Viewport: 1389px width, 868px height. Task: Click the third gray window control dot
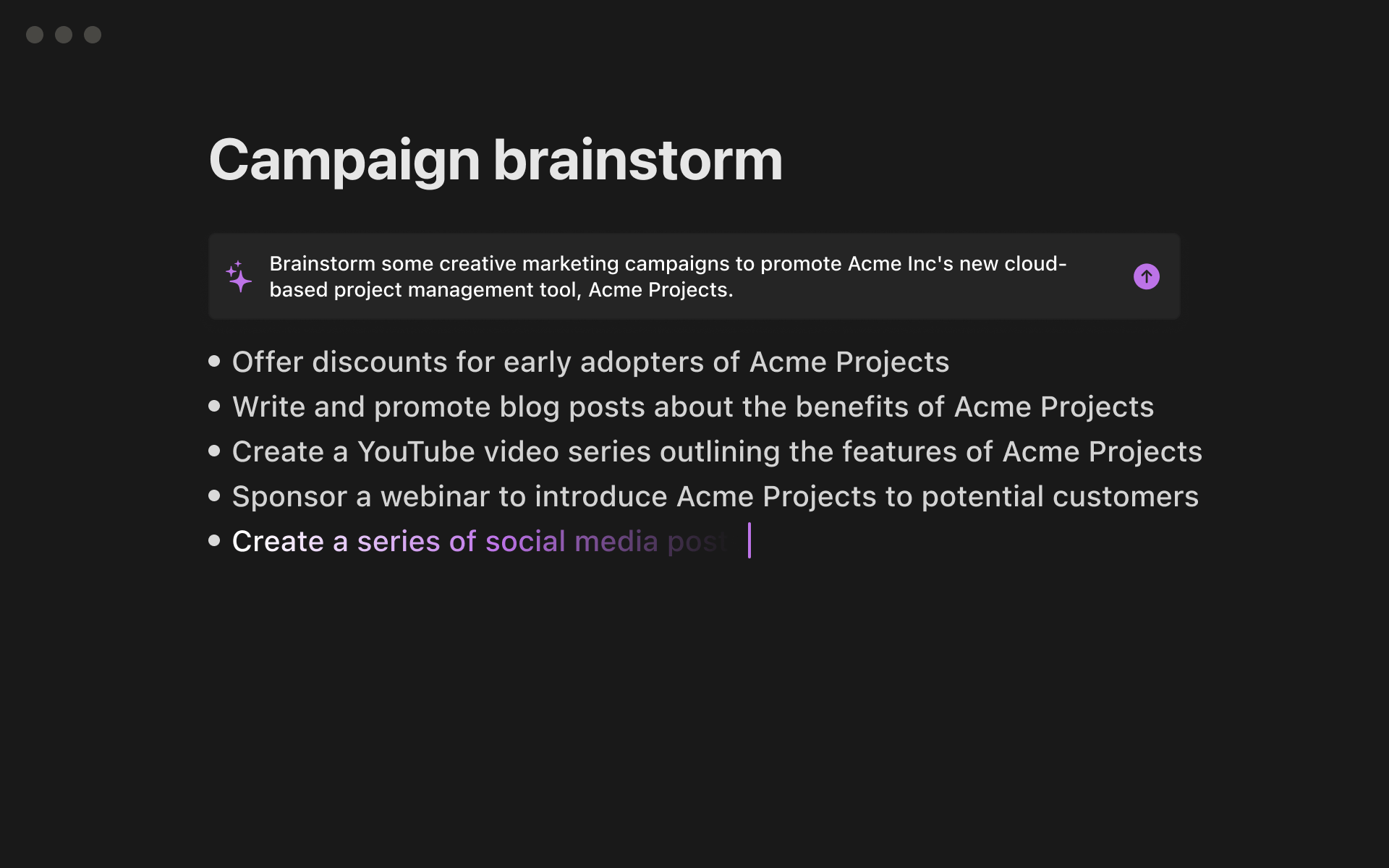tap(93, 35)
